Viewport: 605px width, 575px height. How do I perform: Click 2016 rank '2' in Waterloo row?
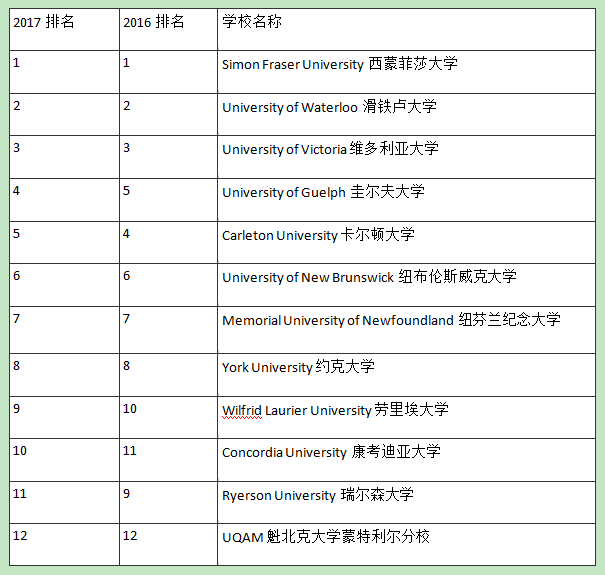click(x=127, y=105)
